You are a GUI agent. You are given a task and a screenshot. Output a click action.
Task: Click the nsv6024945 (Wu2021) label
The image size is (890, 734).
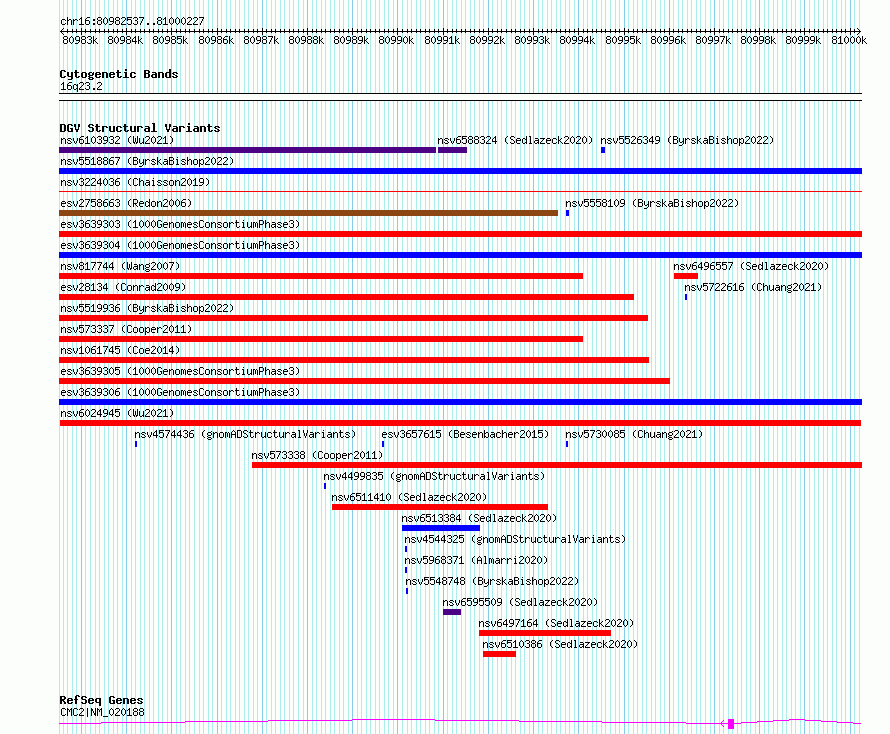point(117,413)
